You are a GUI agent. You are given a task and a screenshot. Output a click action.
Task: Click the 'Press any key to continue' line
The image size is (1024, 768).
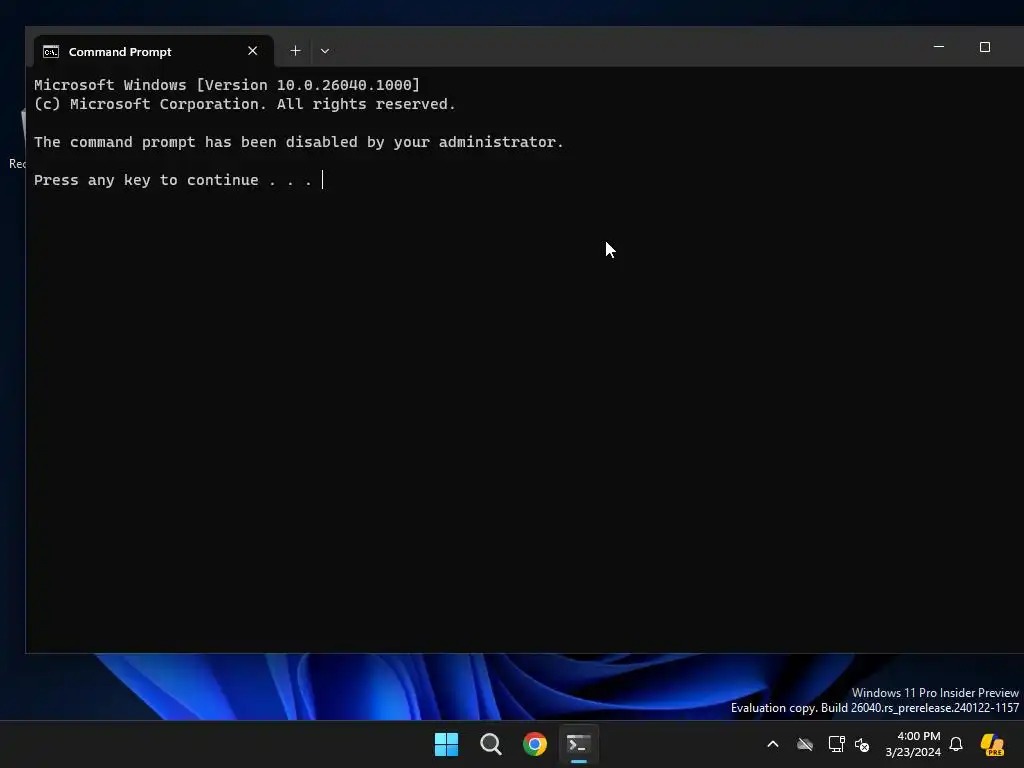tap(174, 180)
